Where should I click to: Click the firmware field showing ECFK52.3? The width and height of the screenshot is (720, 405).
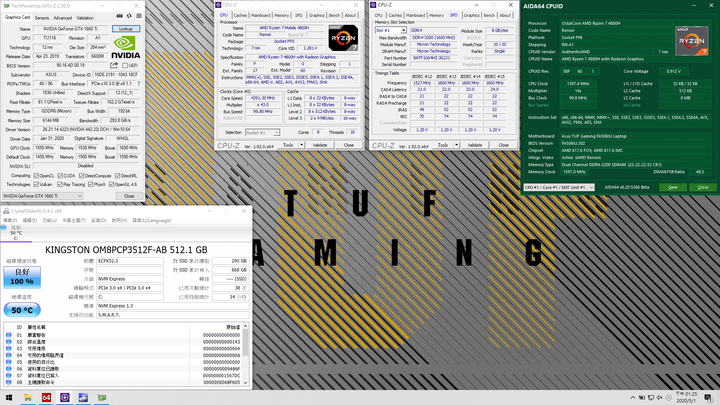[129, 261]
